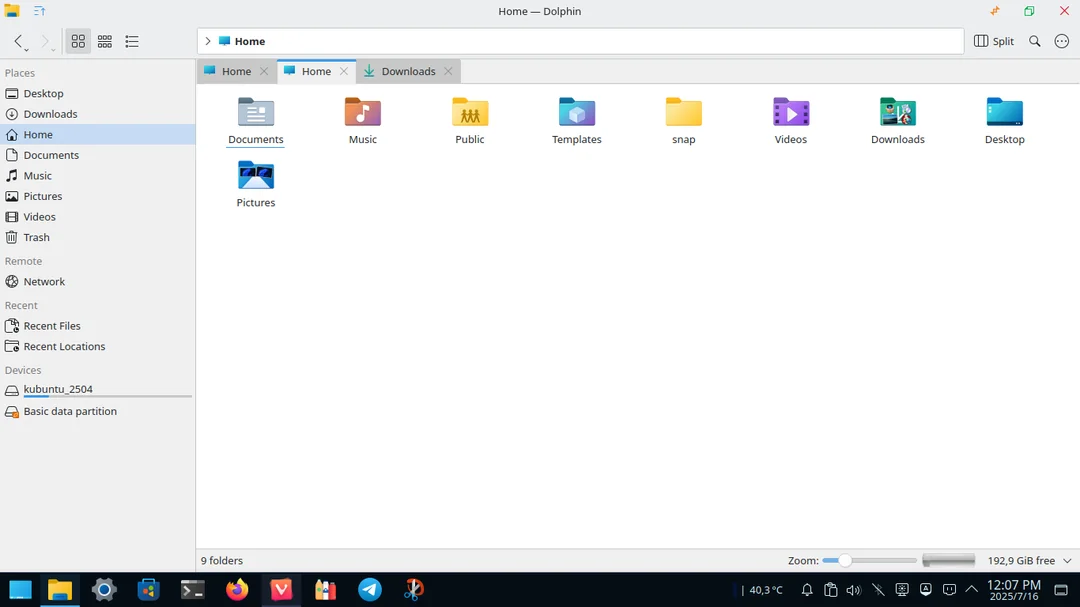This screenshot has width=1080, height=607.
Task: Select the Music folder icon
Action: coord(362,112)
